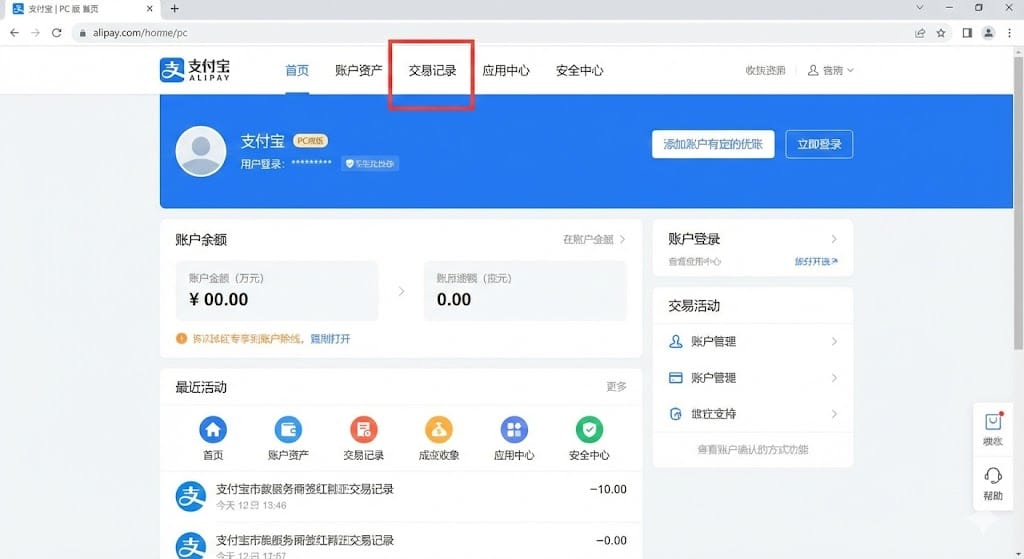Click the gray text link below 交易活动 list
This screenshot has width=1024, height=559.
(753, 449)
